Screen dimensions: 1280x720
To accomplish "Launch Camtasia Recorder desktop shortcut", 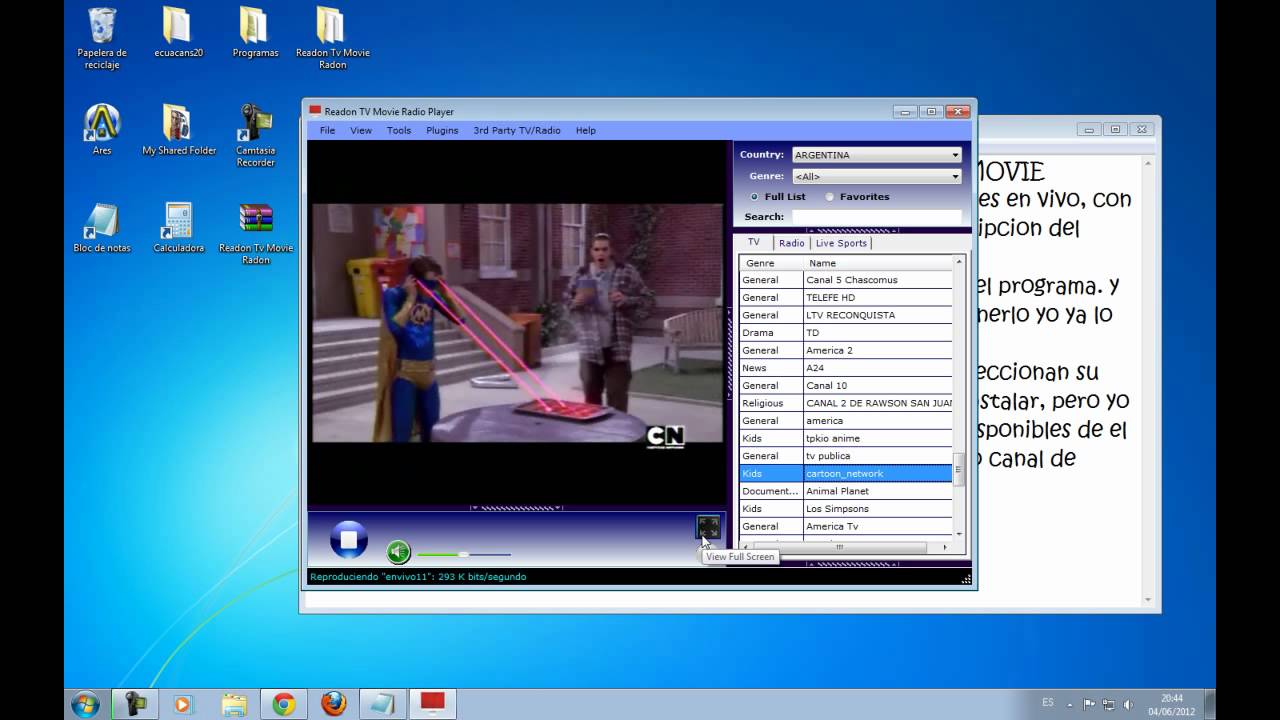I will coord(256,136).
